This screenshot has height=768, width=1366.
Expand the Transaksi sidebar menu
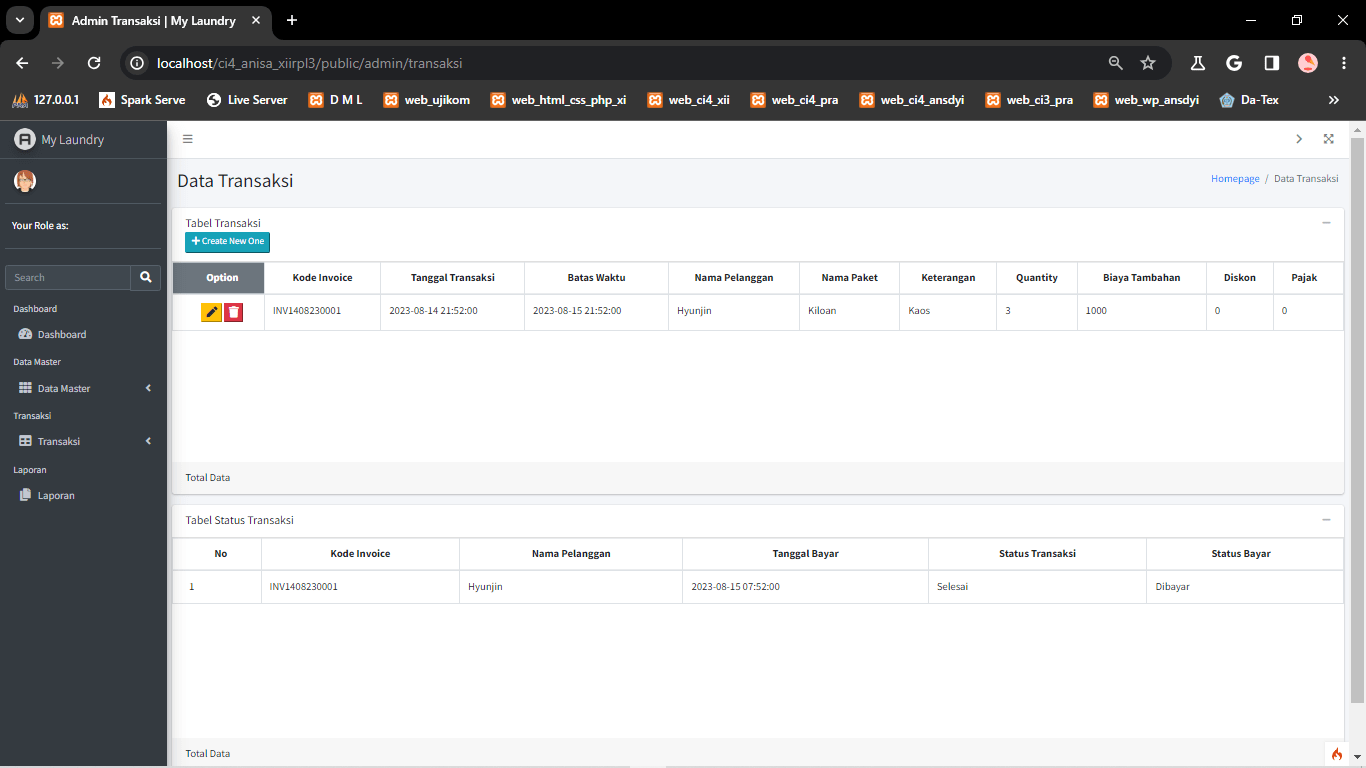(84, 441)
